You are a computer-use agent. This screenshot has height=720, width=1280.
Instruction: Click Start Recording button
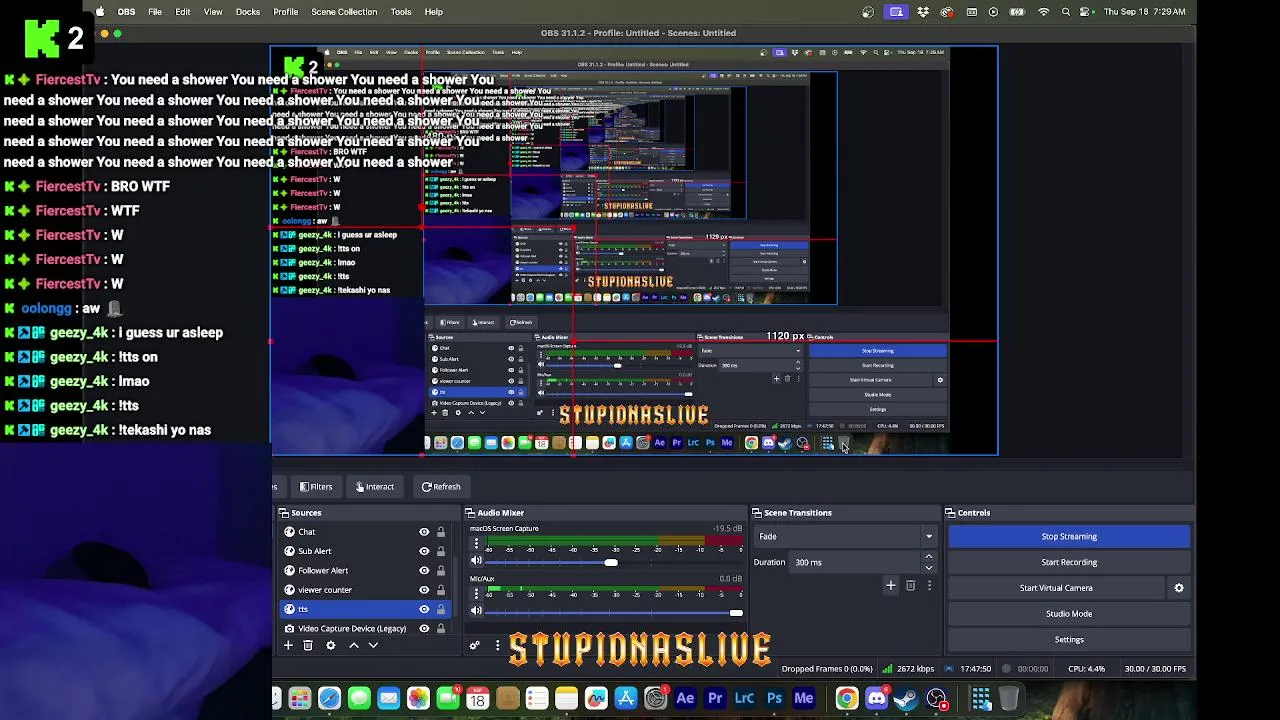[1069, 562]
